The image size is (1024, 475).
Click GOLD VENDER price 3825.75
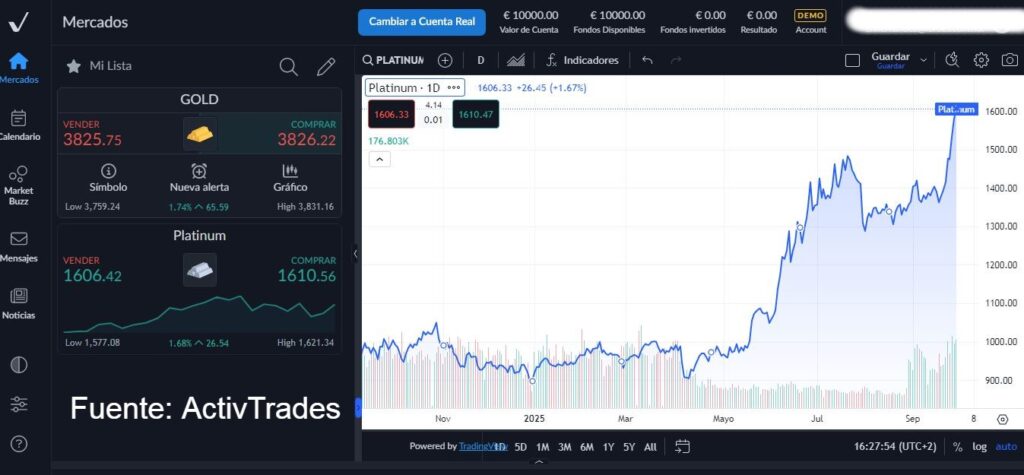(92, 140)
